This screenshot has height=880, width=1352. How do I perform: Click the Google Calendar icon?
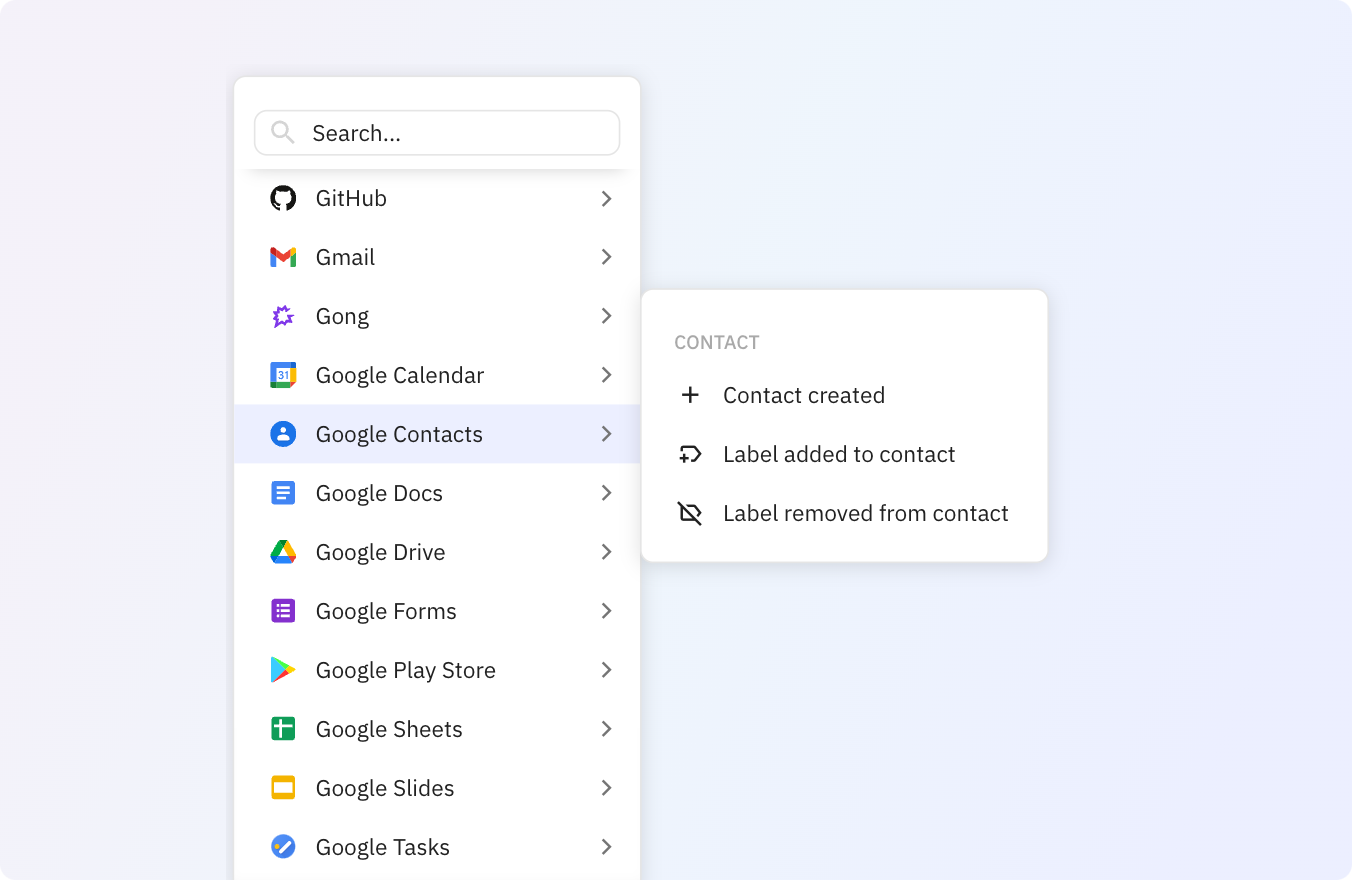click(283, 375)
